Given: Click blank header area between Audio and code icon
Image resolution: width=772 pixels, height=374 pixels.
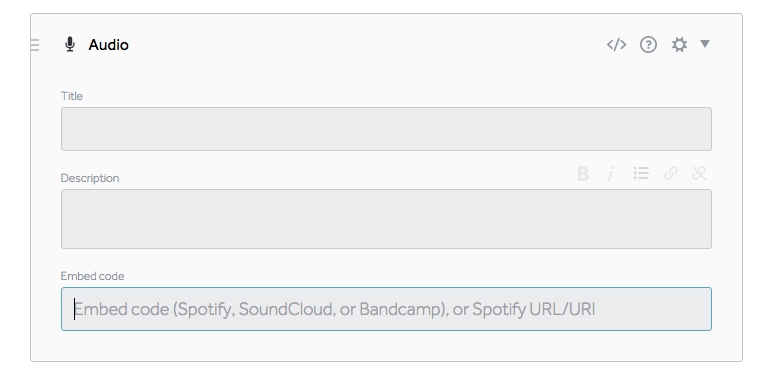Looking at the screenshot, I should click(367, 45).
